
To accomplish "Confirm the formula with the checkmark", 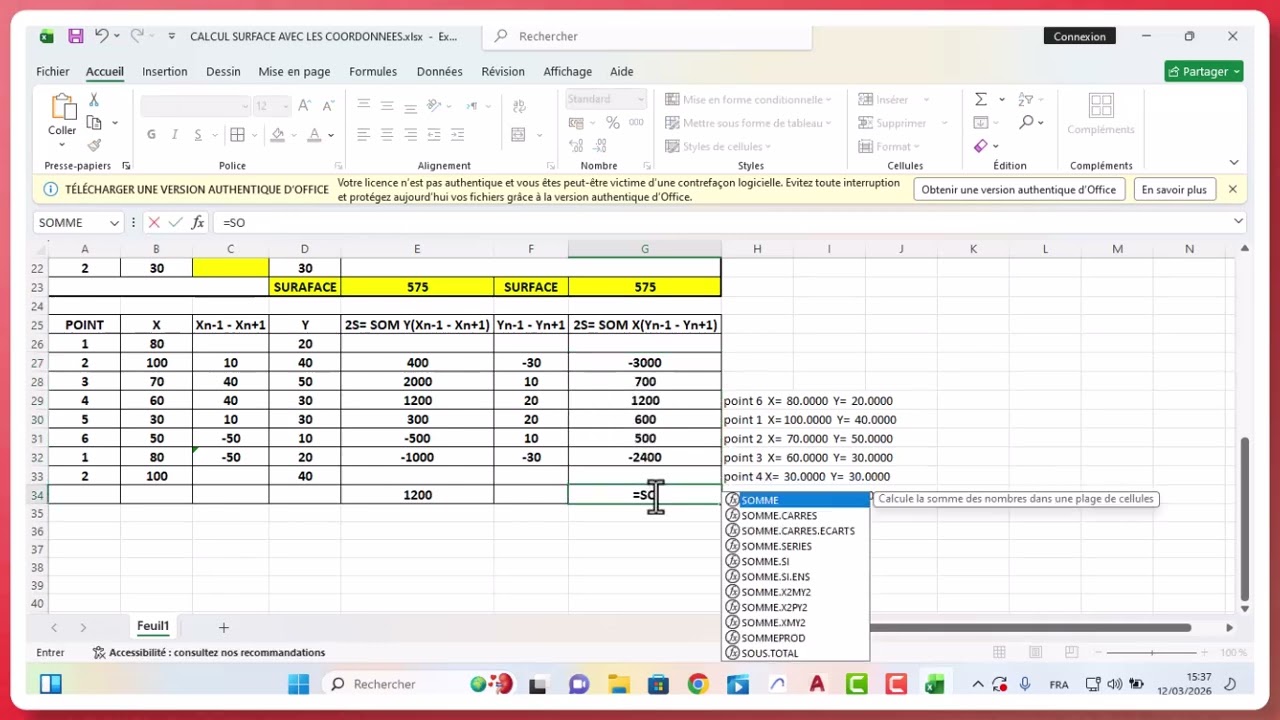I will [176, 222].
